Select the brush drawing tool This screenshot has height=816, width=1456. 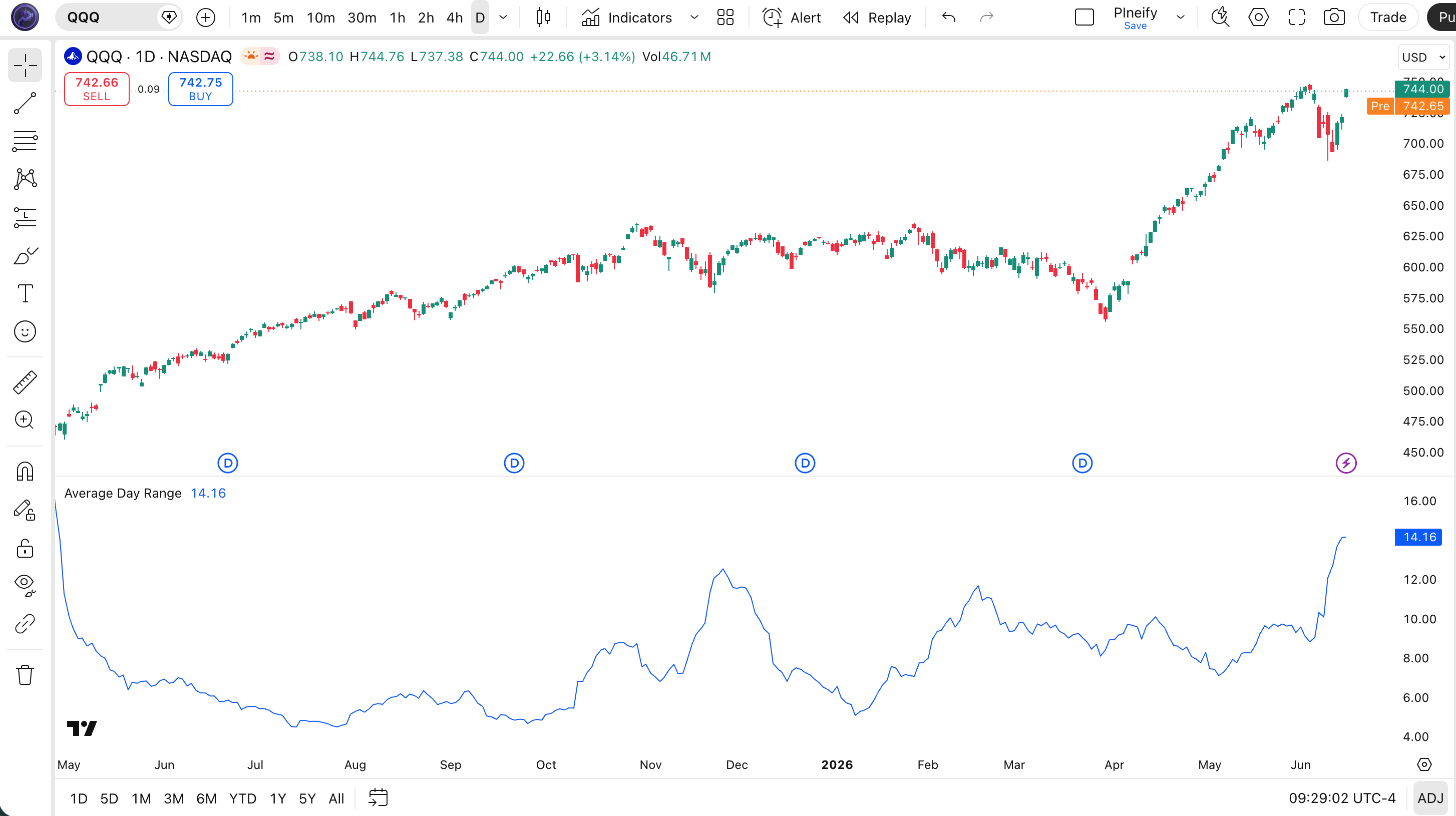[x=25, y=255]
